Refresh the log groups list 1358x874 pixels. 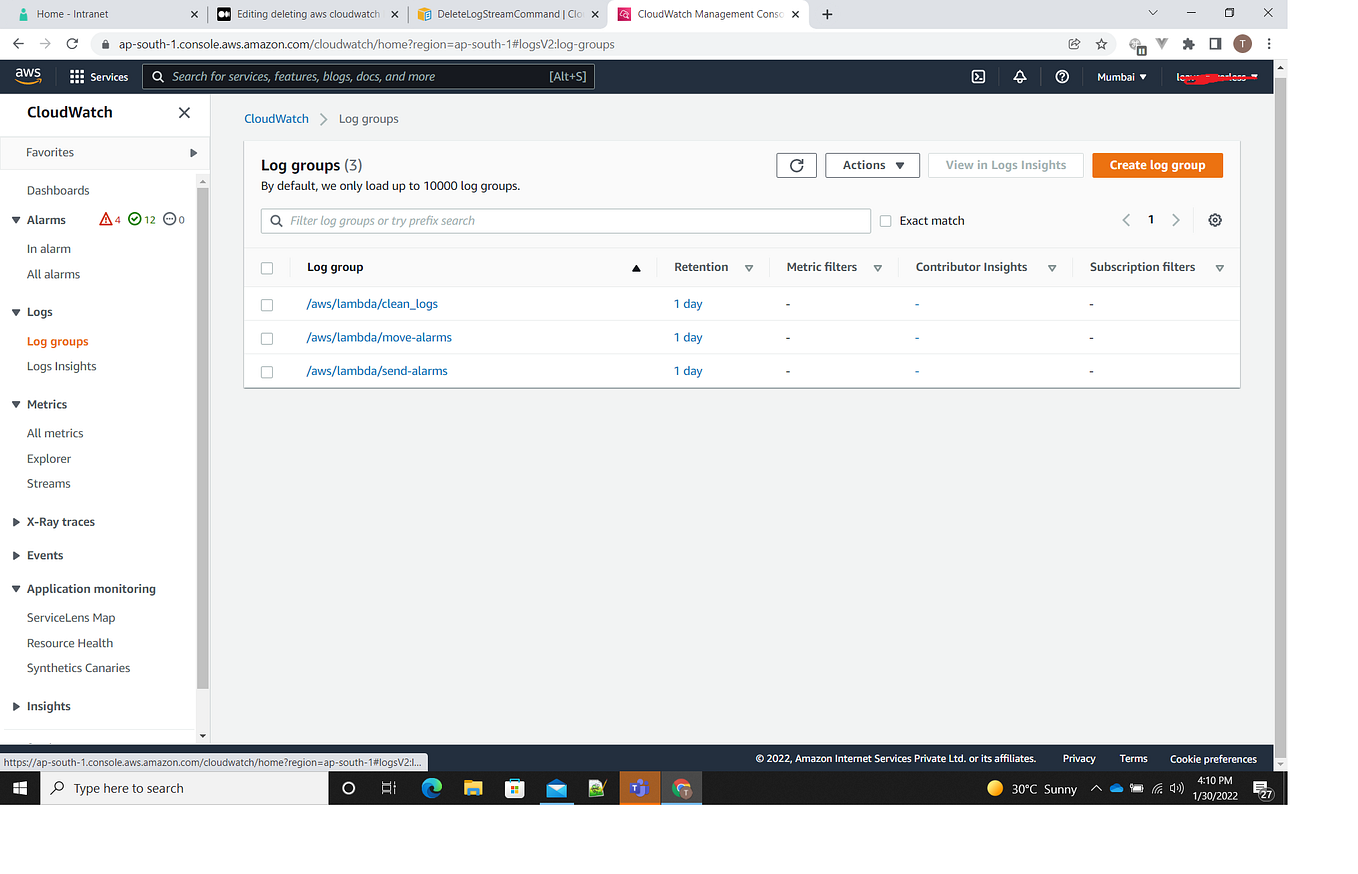tap(796, 165)
